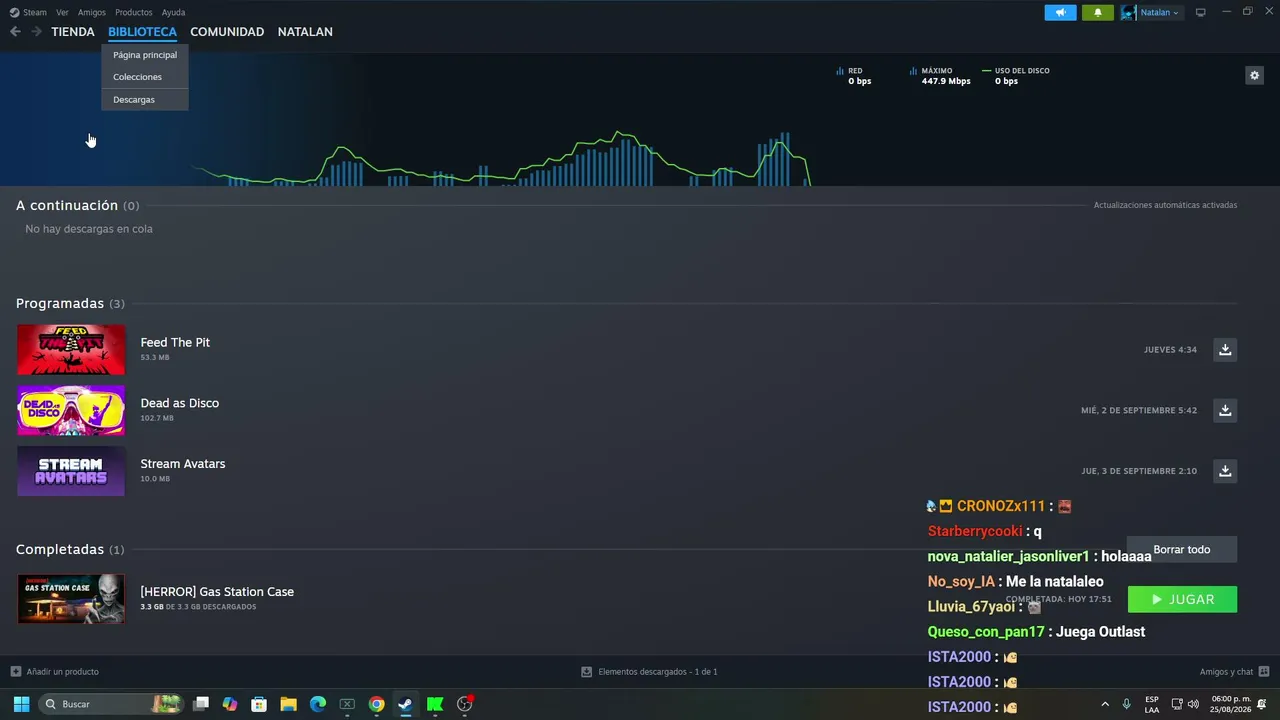This screenshot has height=720, width=1280.
Task: Download the Feed The Pit update now
Action: 1225,349
